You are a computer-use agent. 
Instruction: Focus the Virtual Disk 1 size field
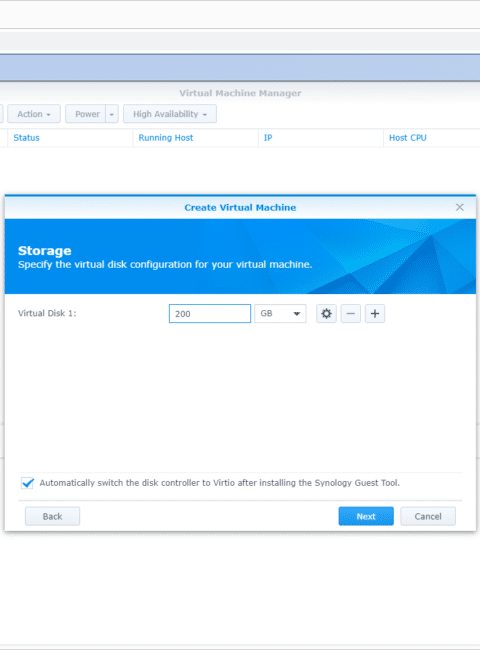(210, 314)
